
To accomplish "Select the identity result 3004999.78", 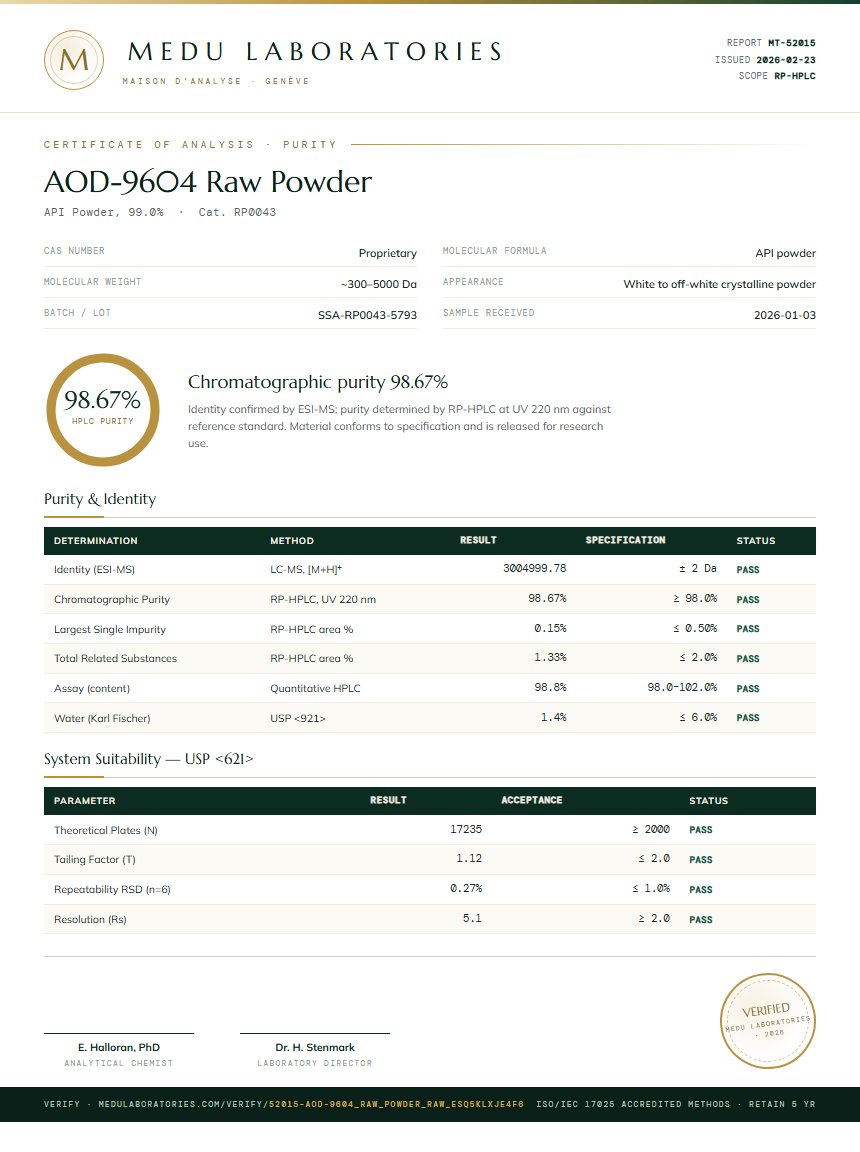I will pyautogui.click(x=535, y=569).
